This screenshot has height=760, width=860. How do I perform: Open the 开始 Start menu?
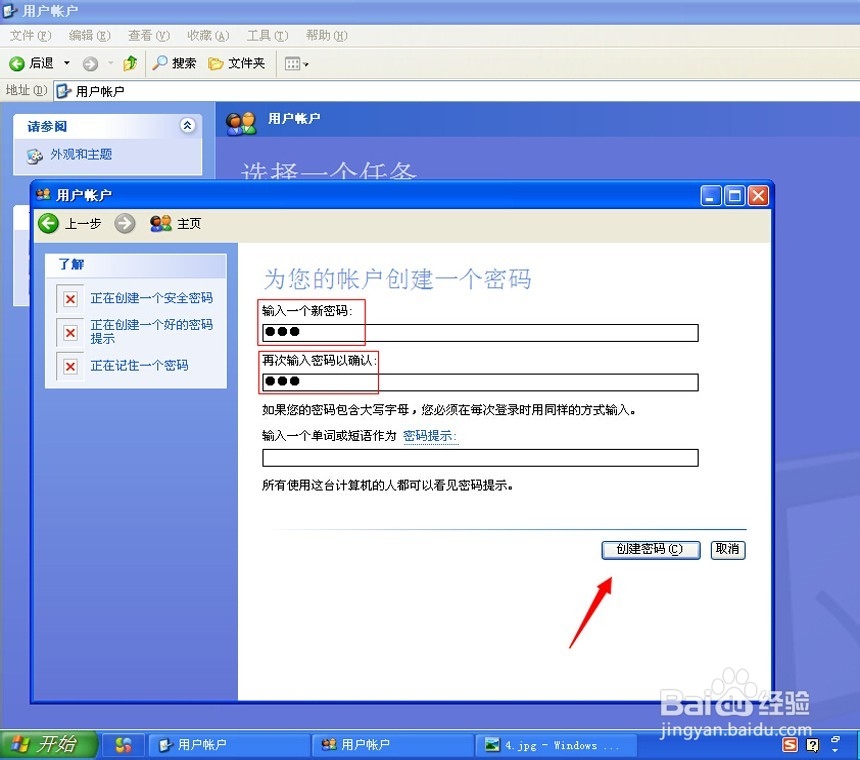[x=48, y=745]
